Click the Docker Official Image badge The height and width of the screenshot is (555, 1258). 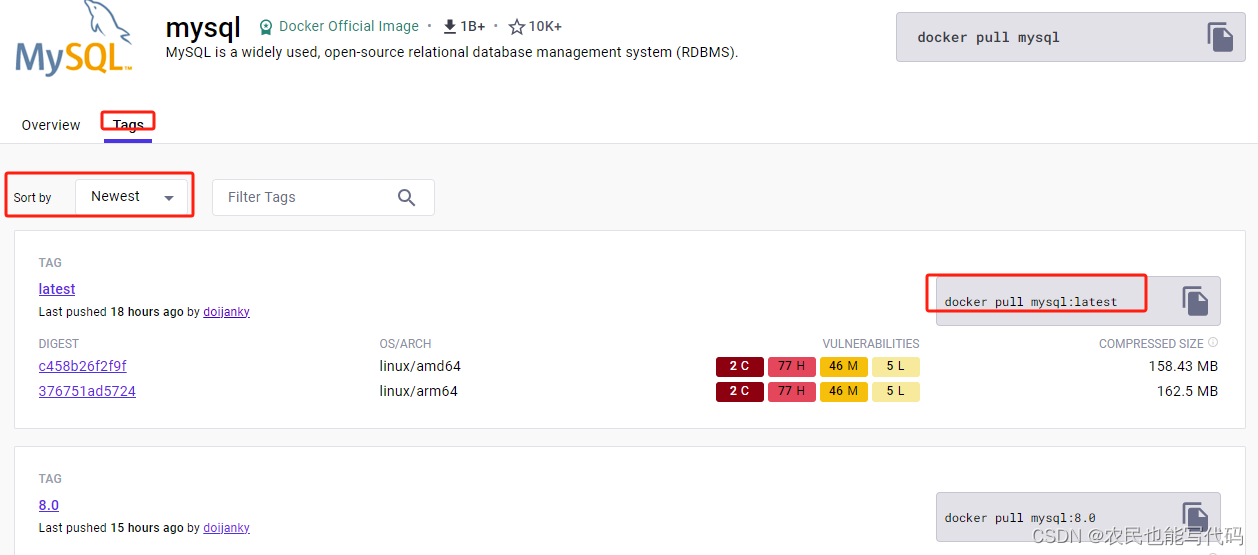pos(338,26)
